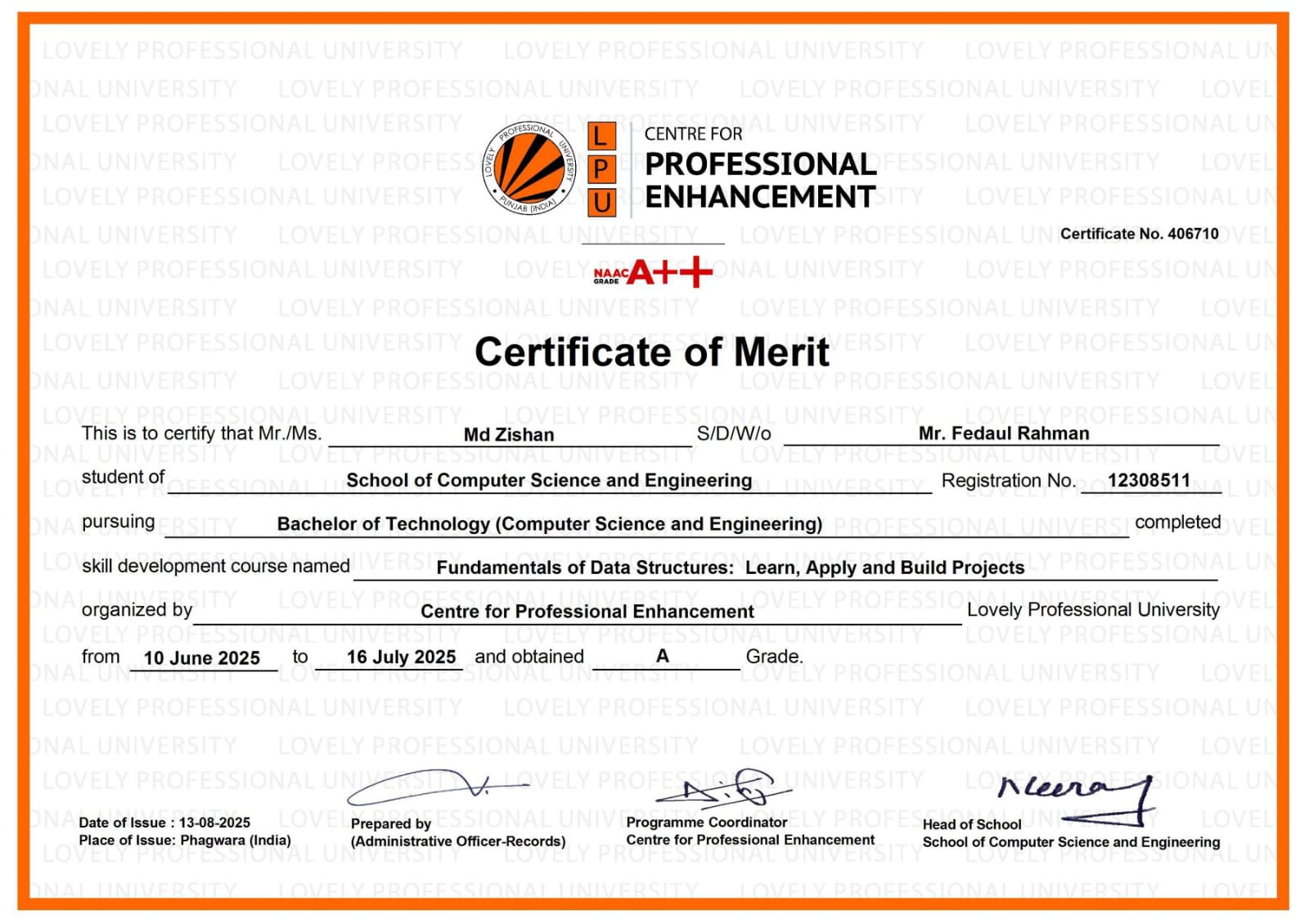Click the orange 'P' letter block

(601, 169)
